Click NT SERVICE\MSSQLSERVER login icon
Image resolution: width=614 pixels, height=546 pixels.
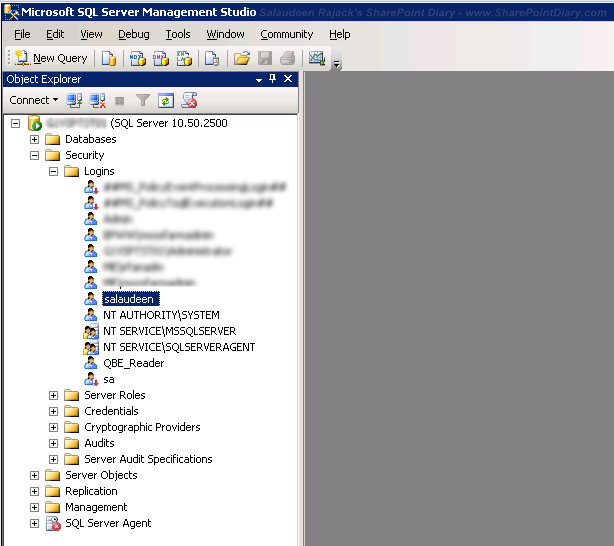pyautogui.click(x=91, y=331)
